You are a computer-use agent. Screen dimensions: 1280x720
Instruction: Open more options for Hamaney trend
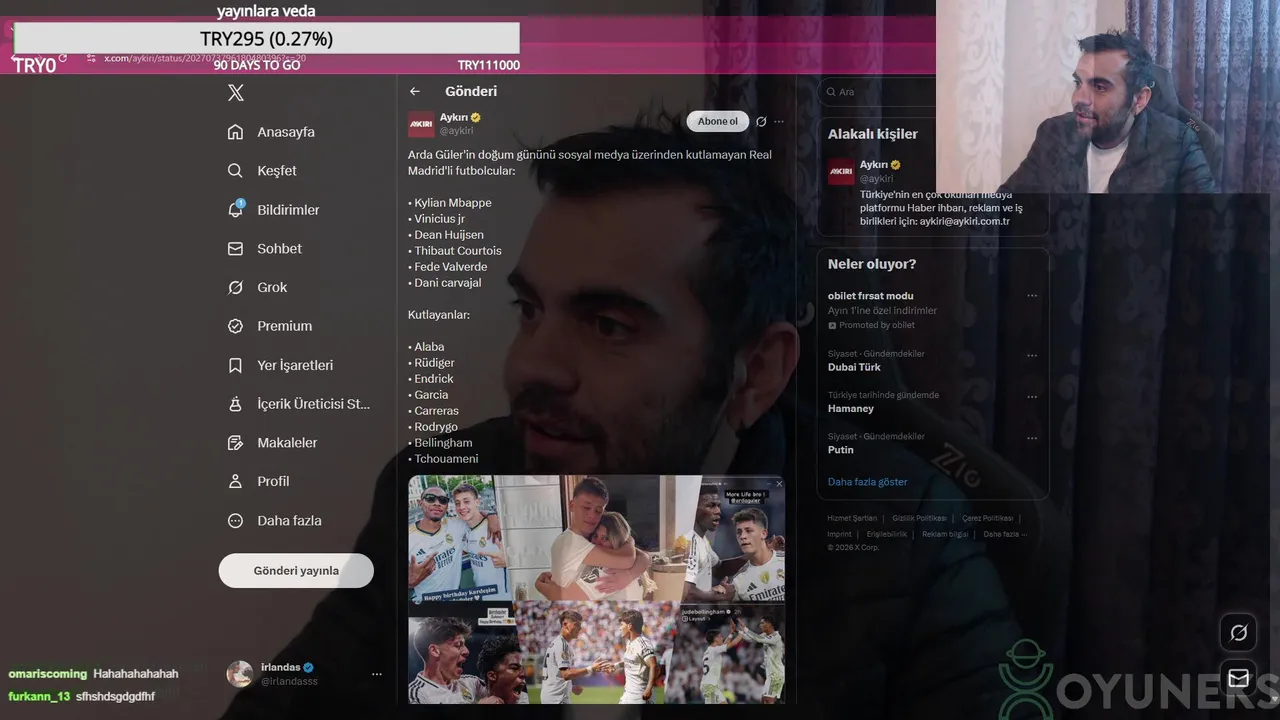1032,397
